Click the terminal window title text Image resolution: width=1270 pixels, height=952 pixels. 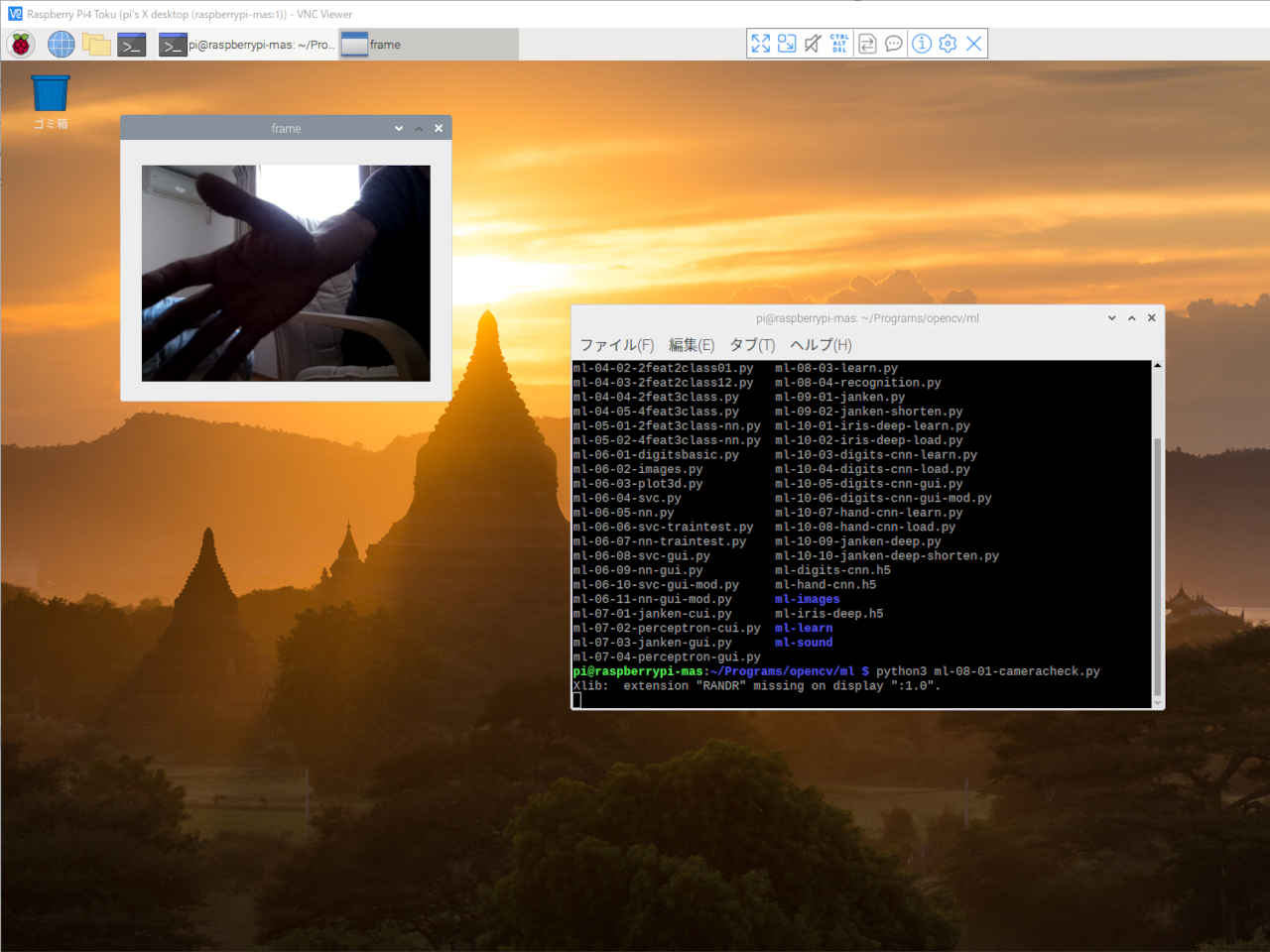coord(867,318)
